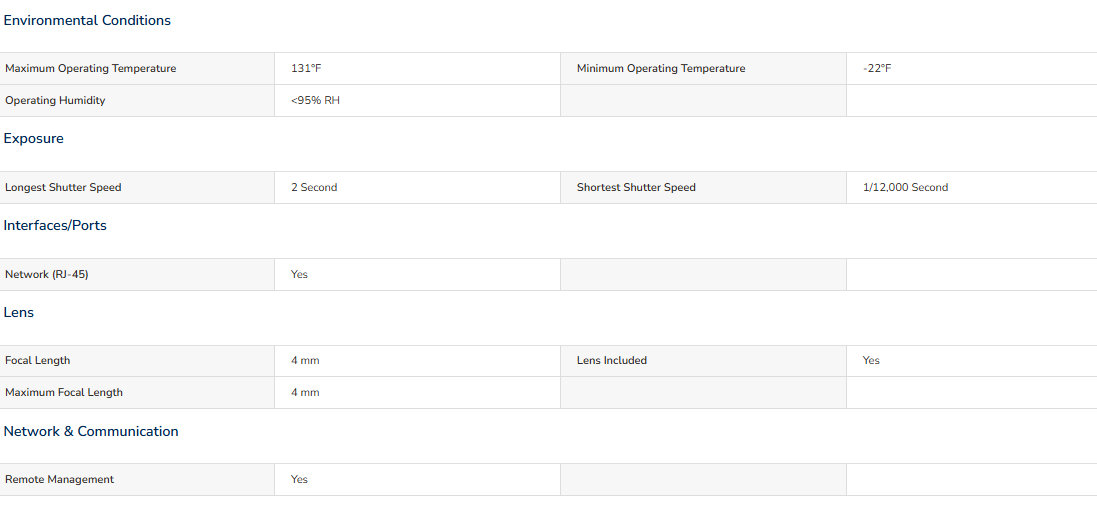Image resolution: width=1097 pixels, height=506 pixels.
Task: Click the Focal Length 4 mm value
Action: point(306,360)
